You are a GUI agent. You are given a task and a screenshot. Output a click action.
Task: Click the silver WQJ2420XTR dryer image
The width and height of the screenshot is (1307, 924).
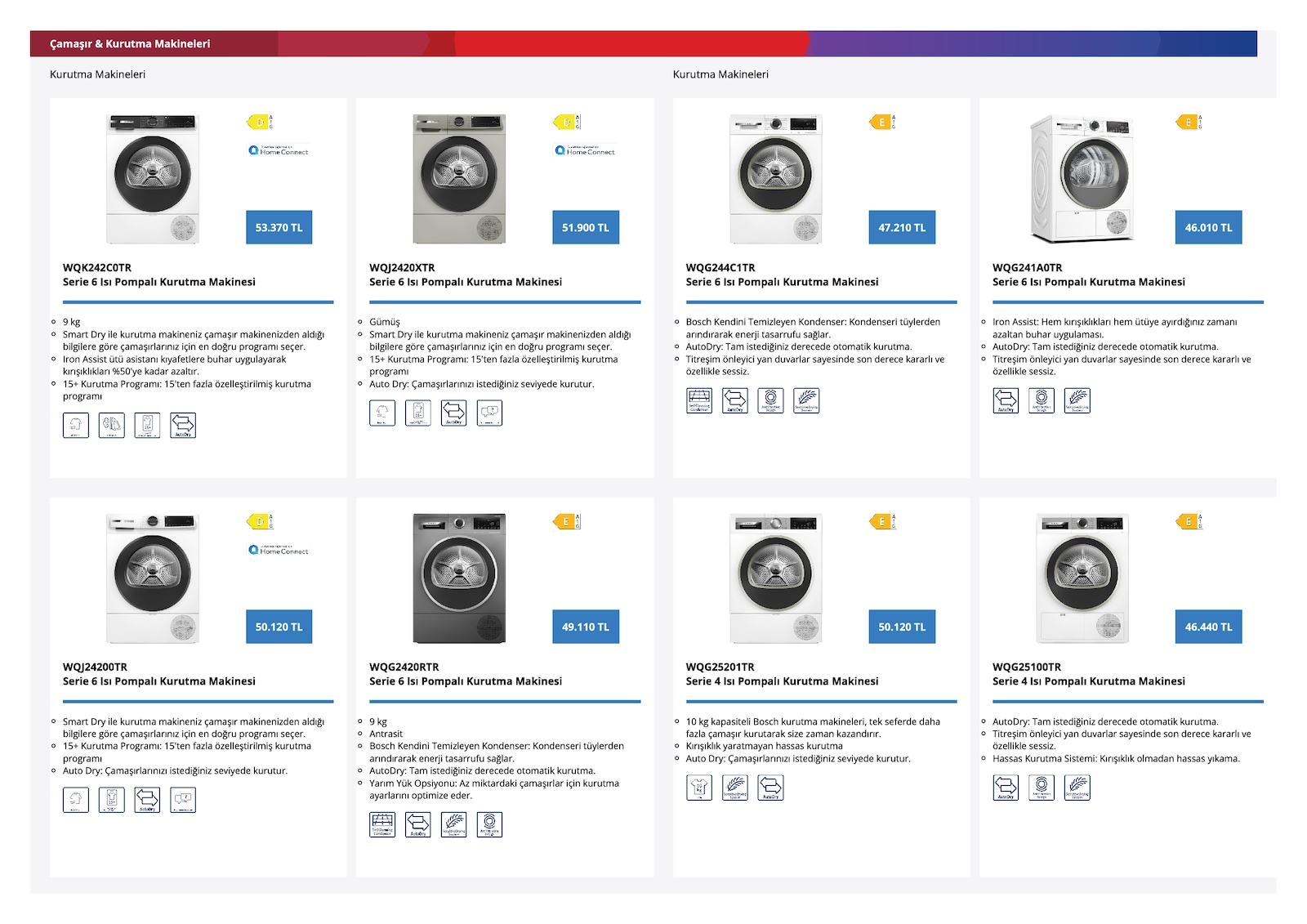click(459, 179)
